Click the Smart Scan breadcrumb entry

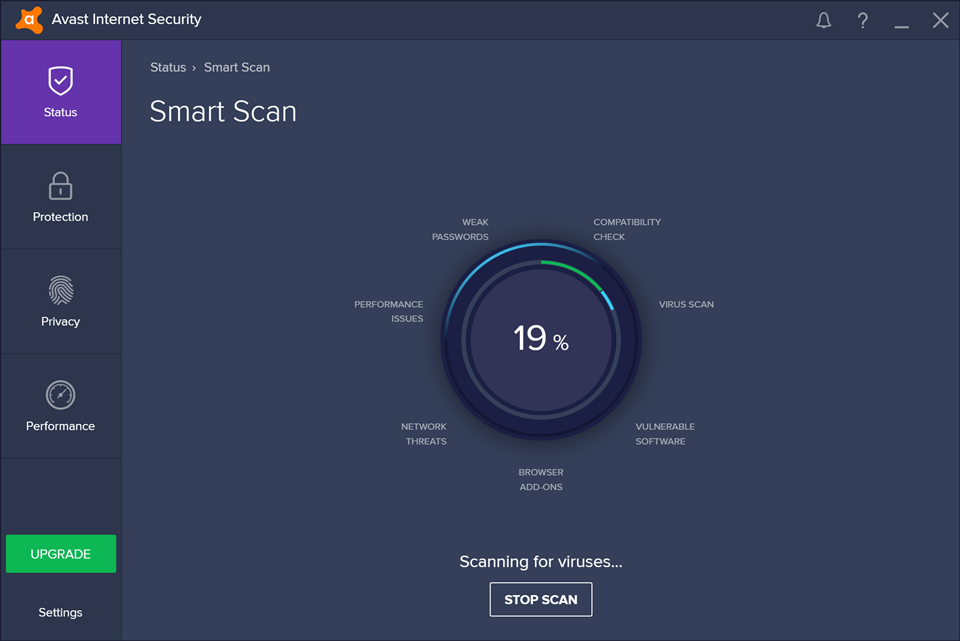(x=237, y=67)
